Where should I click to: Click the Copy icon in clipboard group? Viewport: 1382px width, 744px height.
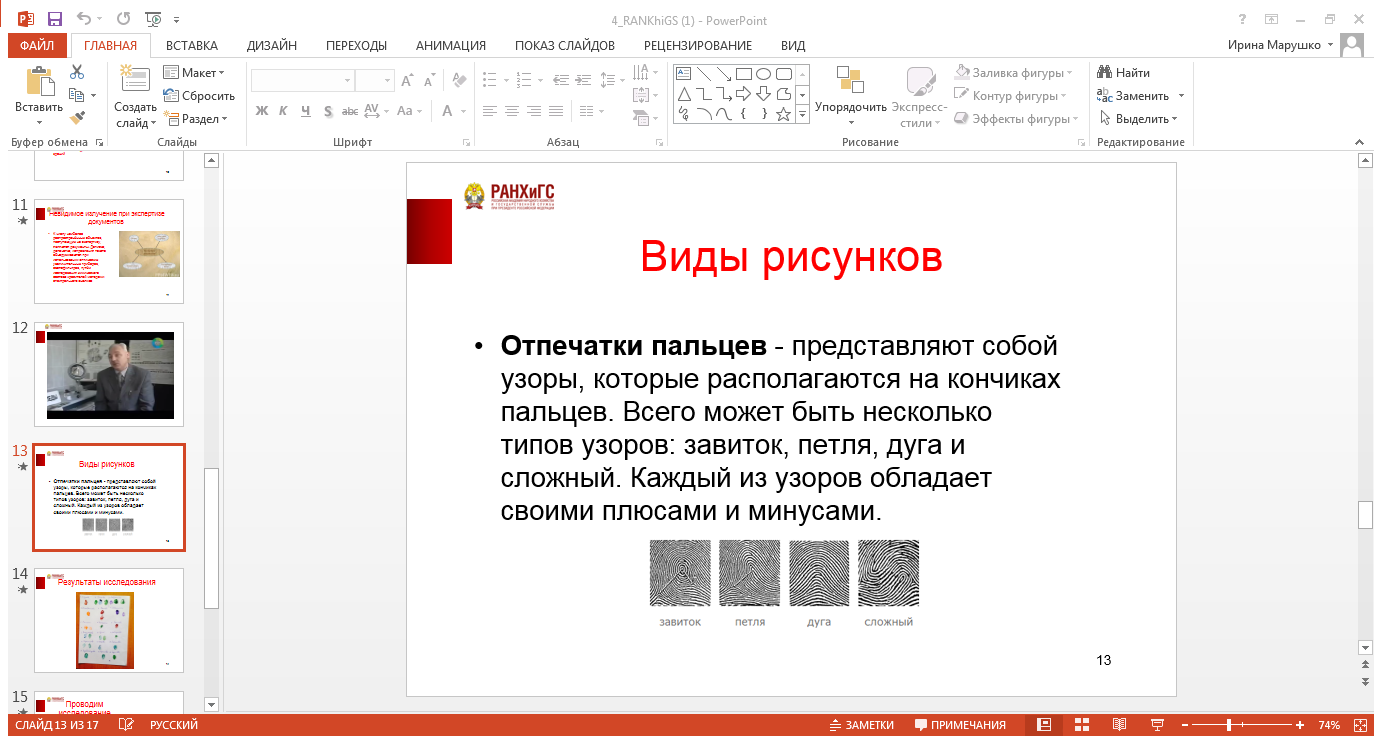click(77, 95)
